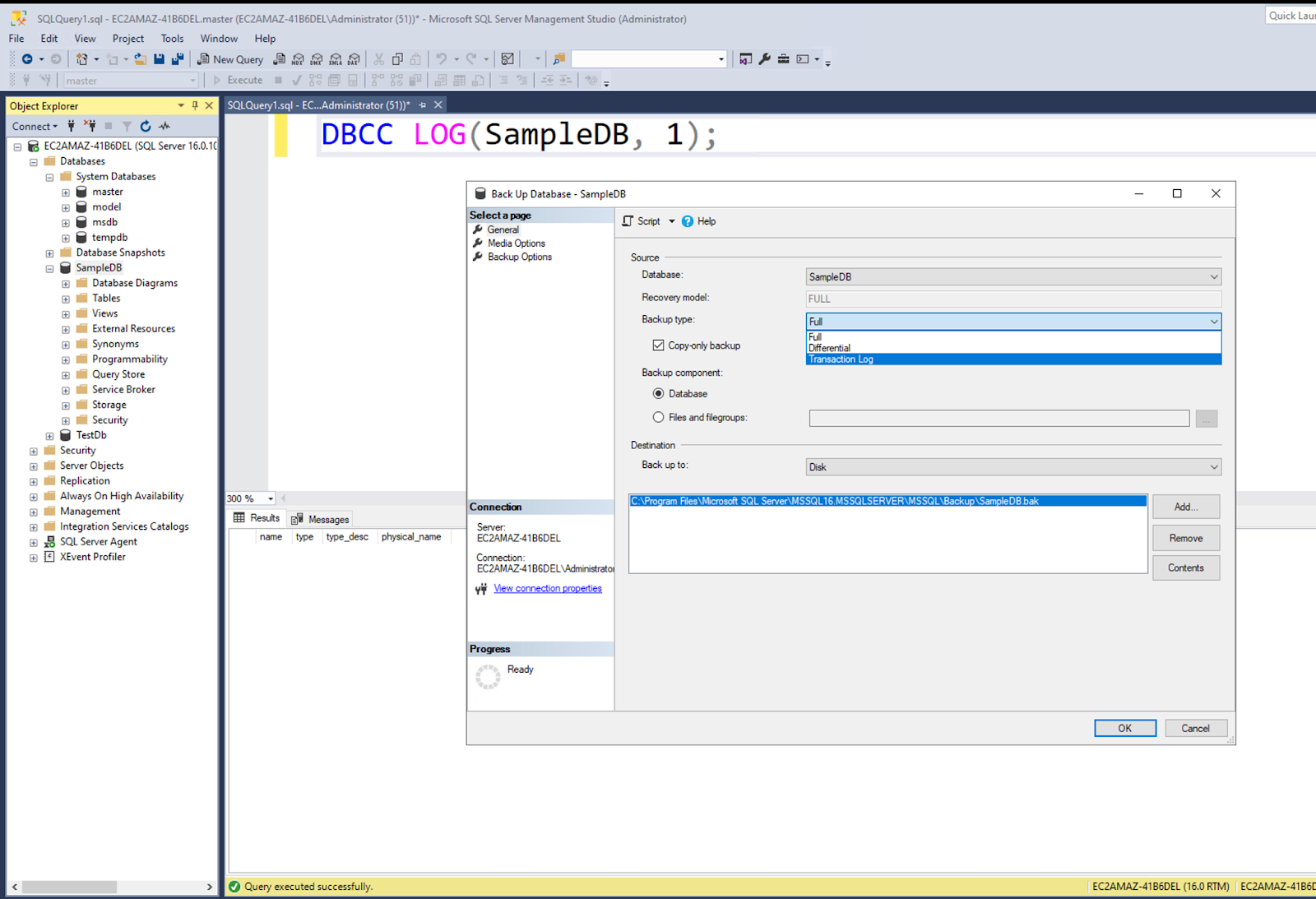Select the Files and filegroups radio button

[658, 418]
